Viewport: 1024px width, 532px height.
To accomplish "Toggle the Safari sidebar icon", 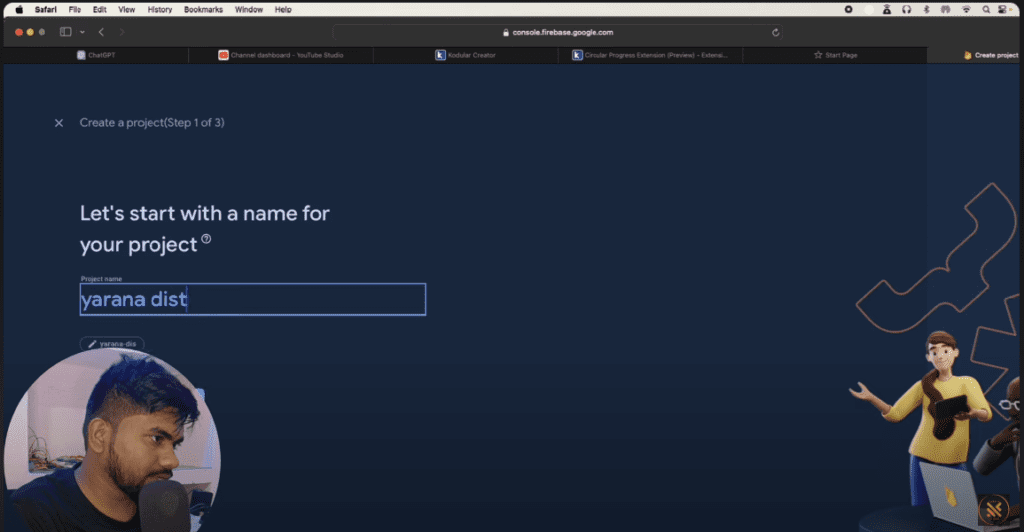I will point(65,32).
